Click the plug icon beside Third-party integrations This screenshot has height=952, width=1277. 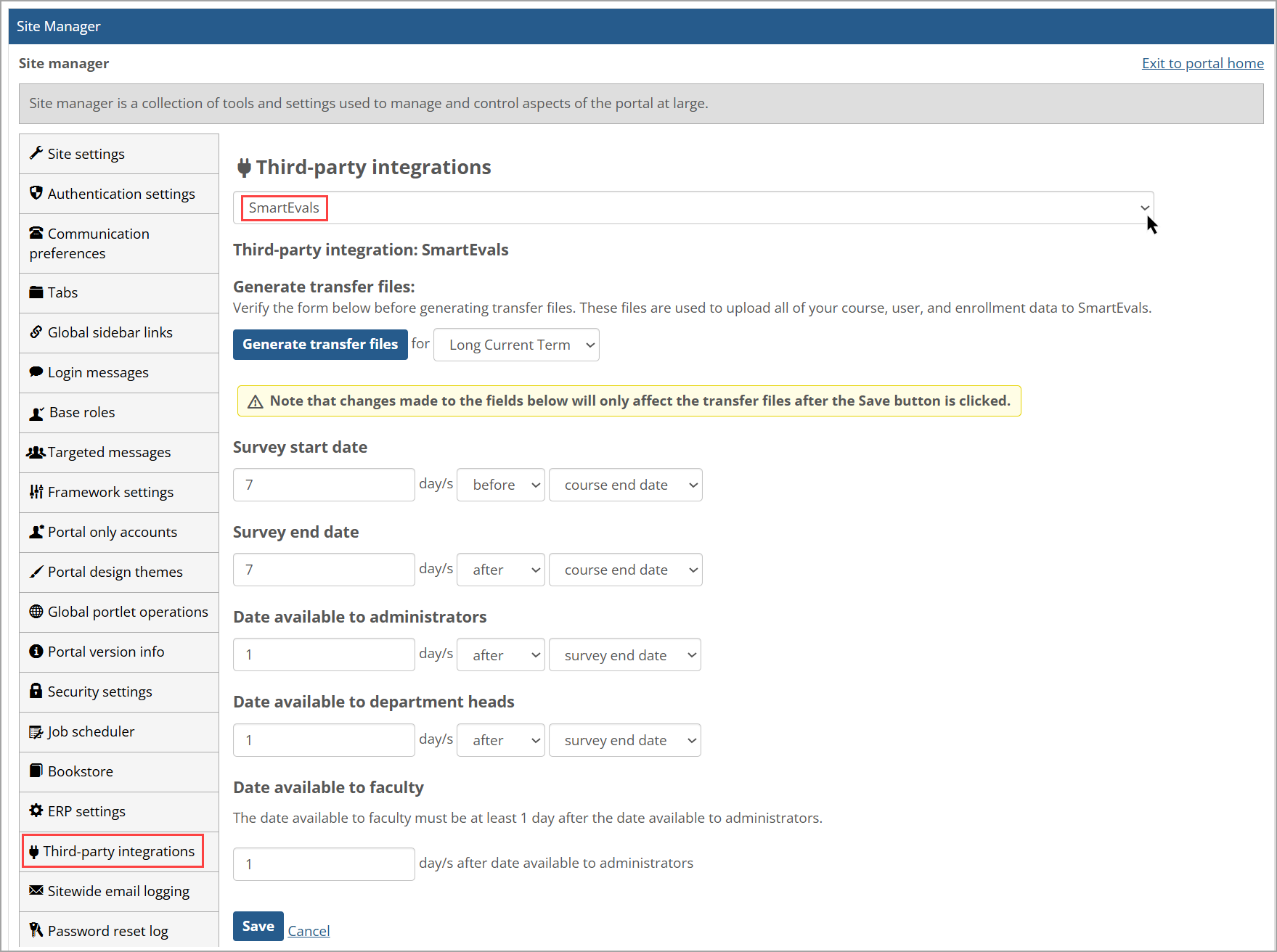35,850
